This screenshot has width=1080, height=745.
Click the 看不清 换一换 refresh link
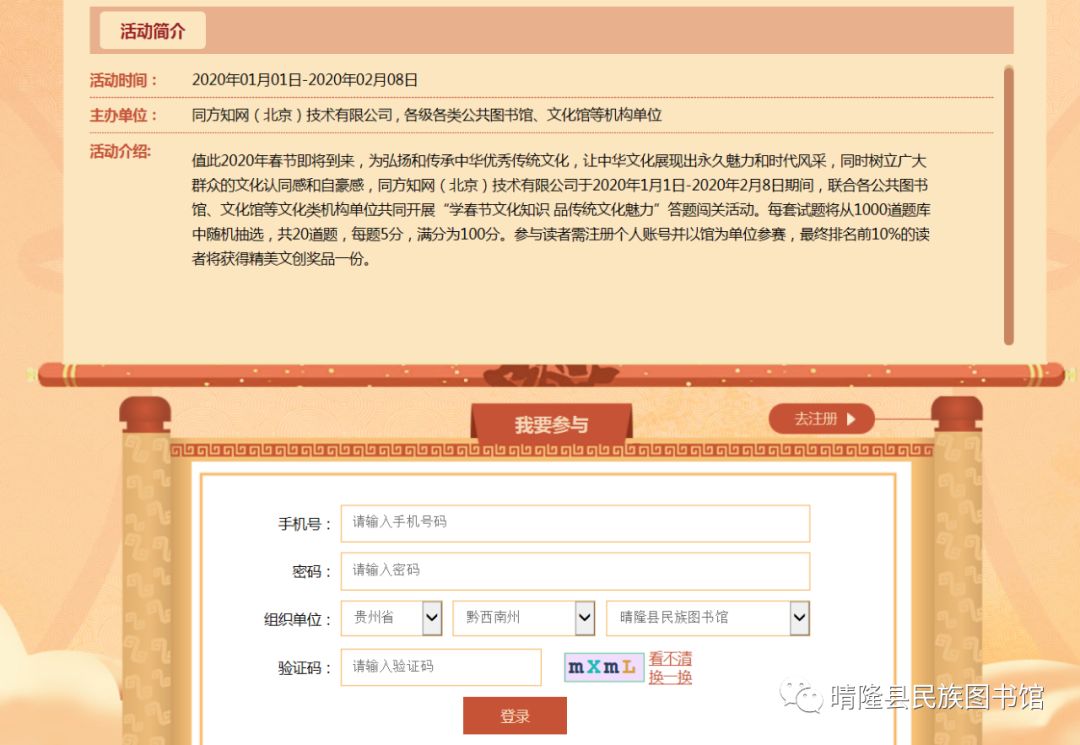pos(670,668)
